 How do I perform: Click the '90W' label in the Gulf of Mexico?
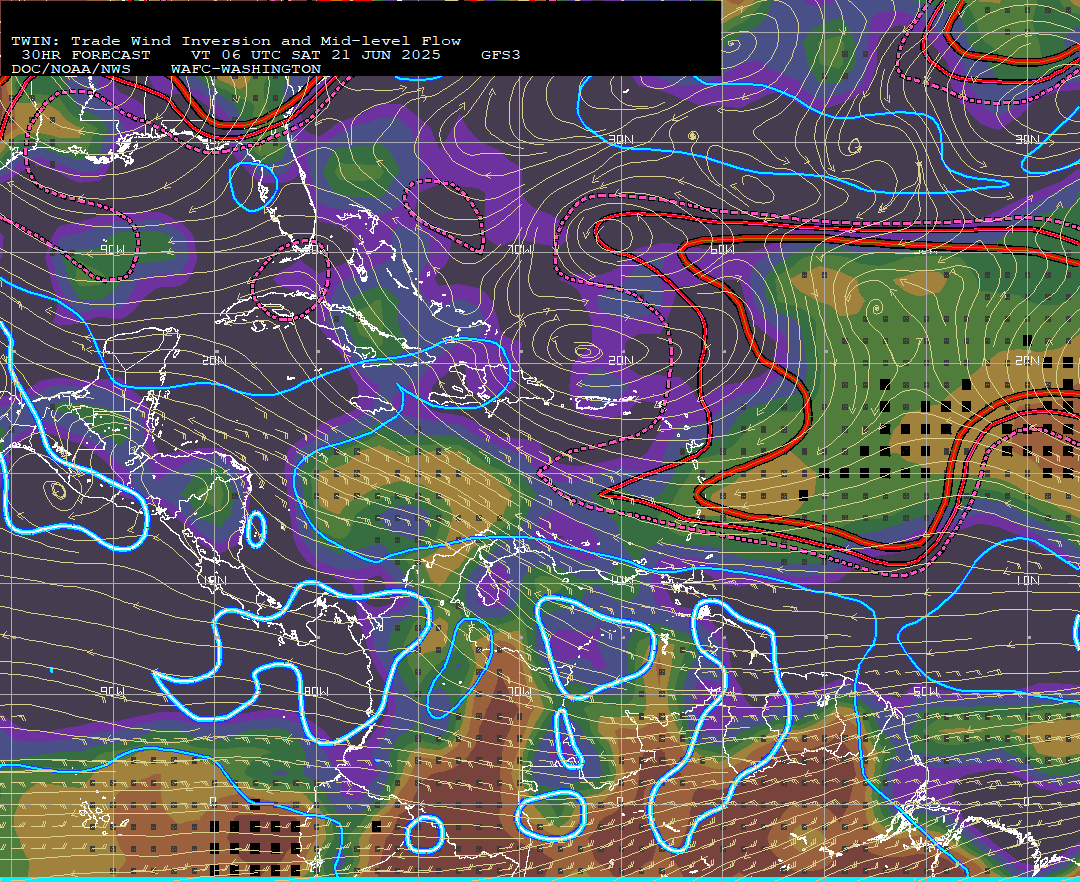(113, 249)
